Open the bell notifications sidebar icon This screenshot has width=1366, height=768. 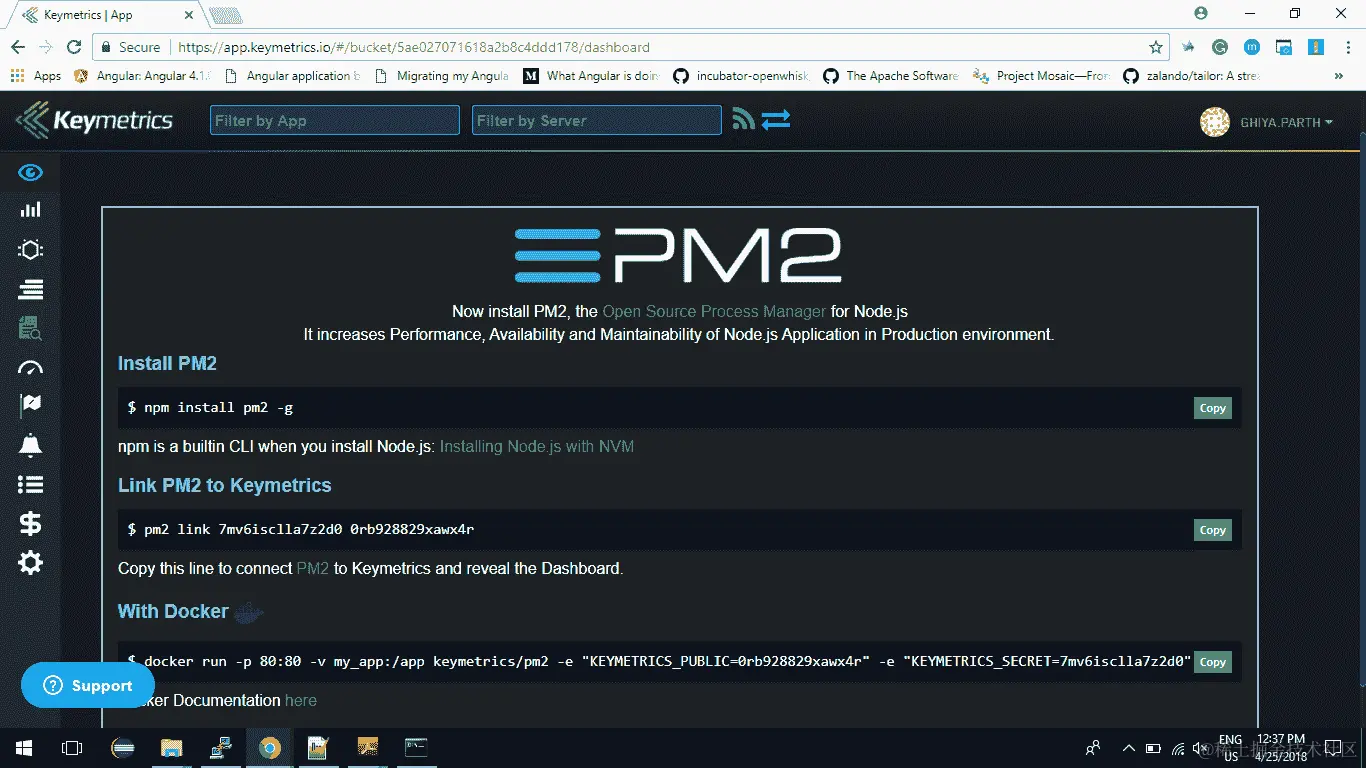[30, 446]
